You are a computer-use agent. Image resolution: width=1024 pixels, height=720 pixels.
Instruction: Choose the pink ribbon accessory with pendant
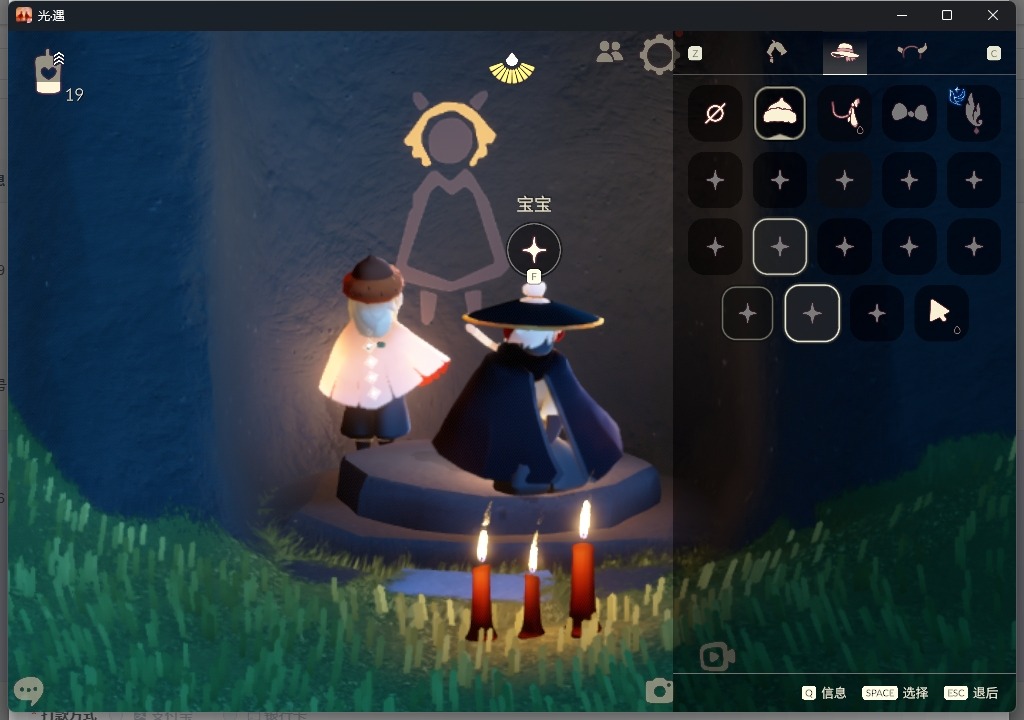click(x=844, y=114)
